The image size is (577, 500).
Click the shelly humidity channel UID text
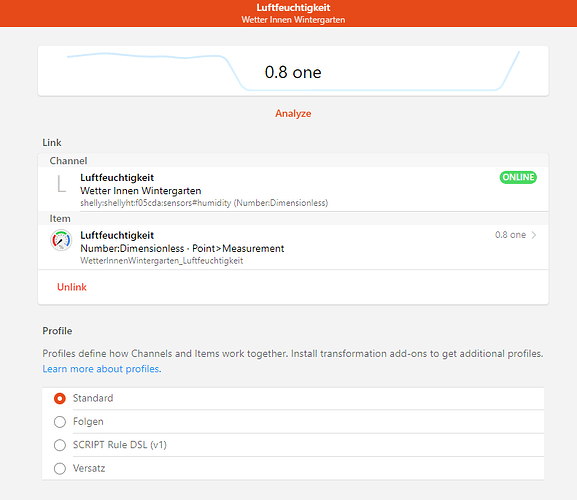point(204,203)
